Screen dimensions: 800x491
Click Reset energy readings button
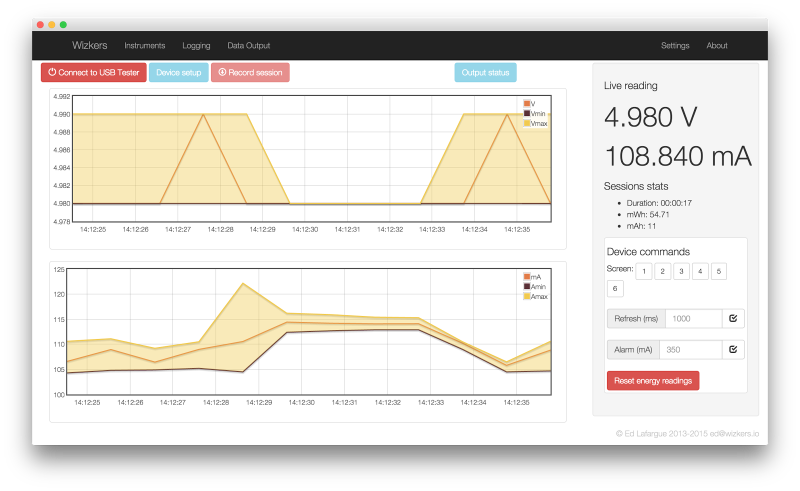[653, 381]
